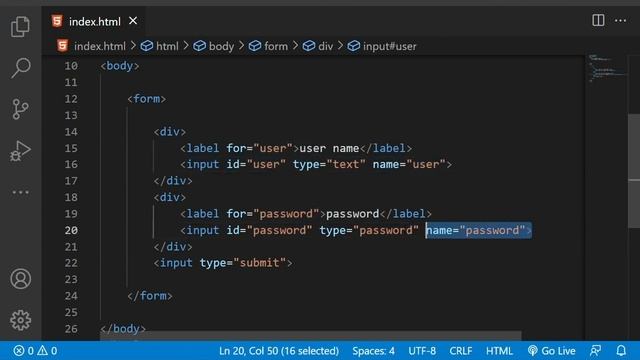
Task: Change indentation via Spaces: 4
Action: click(x=373, y=351)
